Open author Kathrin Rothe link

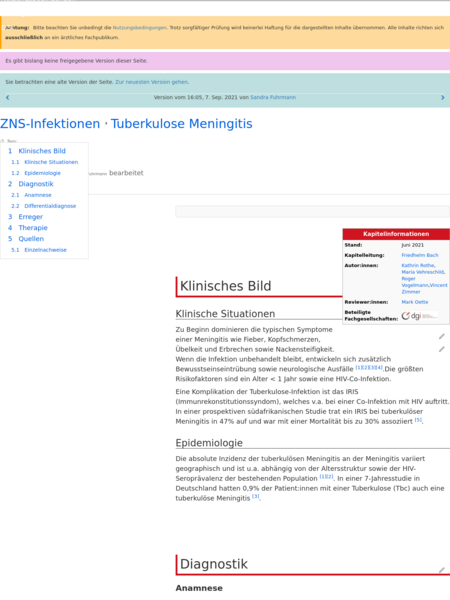pos(418,265)
